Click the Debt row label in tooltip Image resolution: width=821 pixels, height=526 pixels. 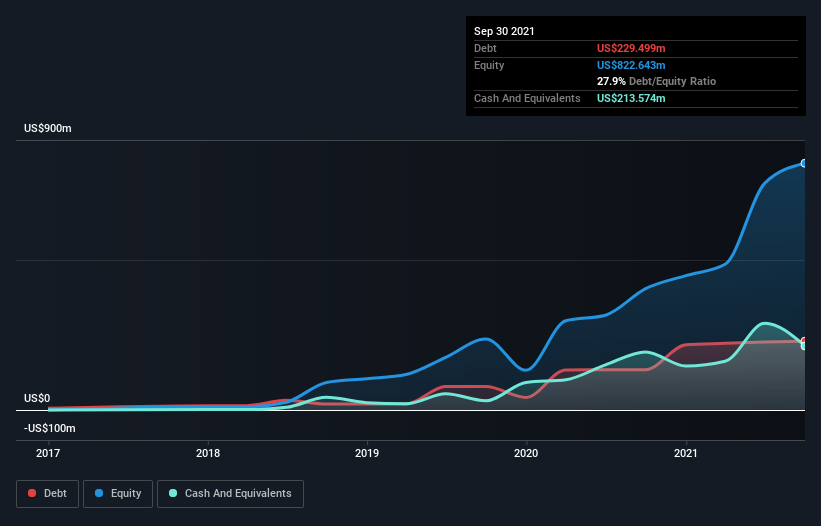point(485,48)
